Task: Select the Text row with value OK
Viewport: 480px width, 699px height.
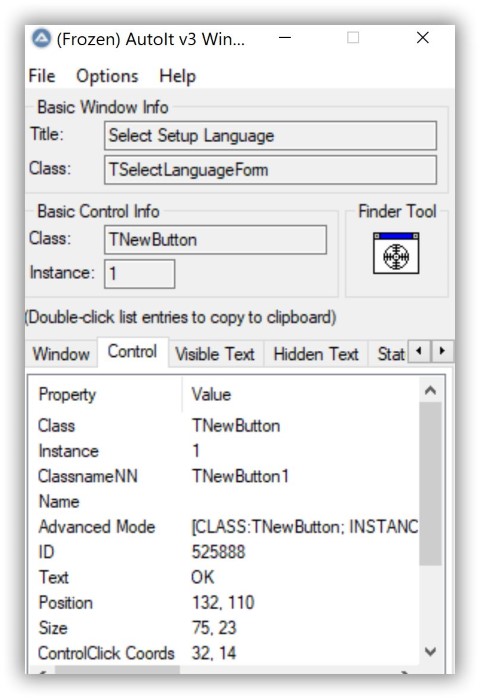Action: 225,577
